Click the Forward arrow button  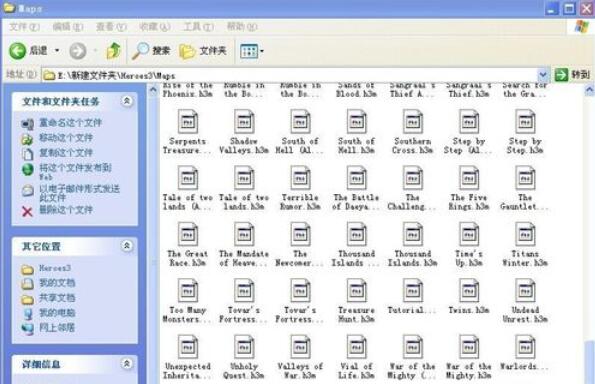point(78,50)
